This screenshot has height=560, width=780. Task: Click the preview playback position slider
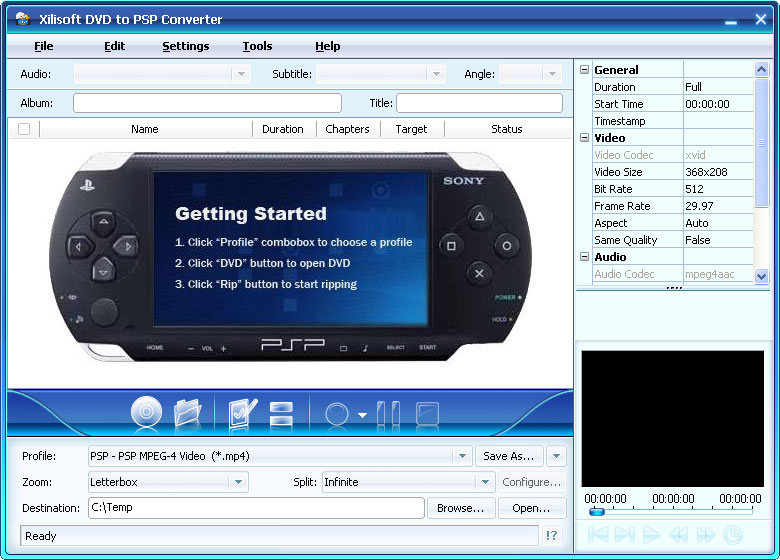596,511
